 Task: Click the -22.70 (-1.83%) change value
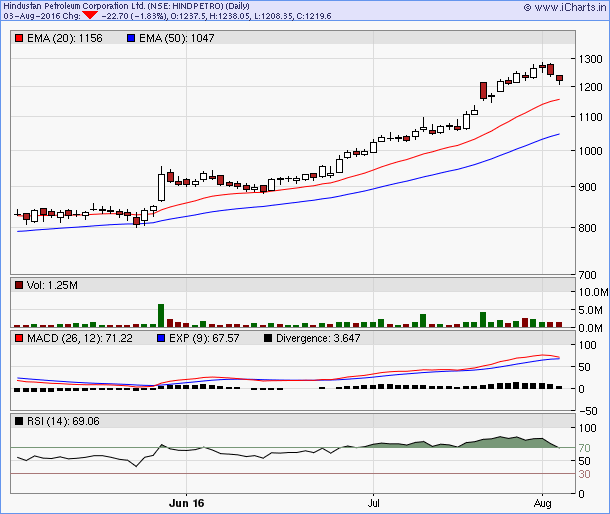pyautogui.click(x=135, y=16)
